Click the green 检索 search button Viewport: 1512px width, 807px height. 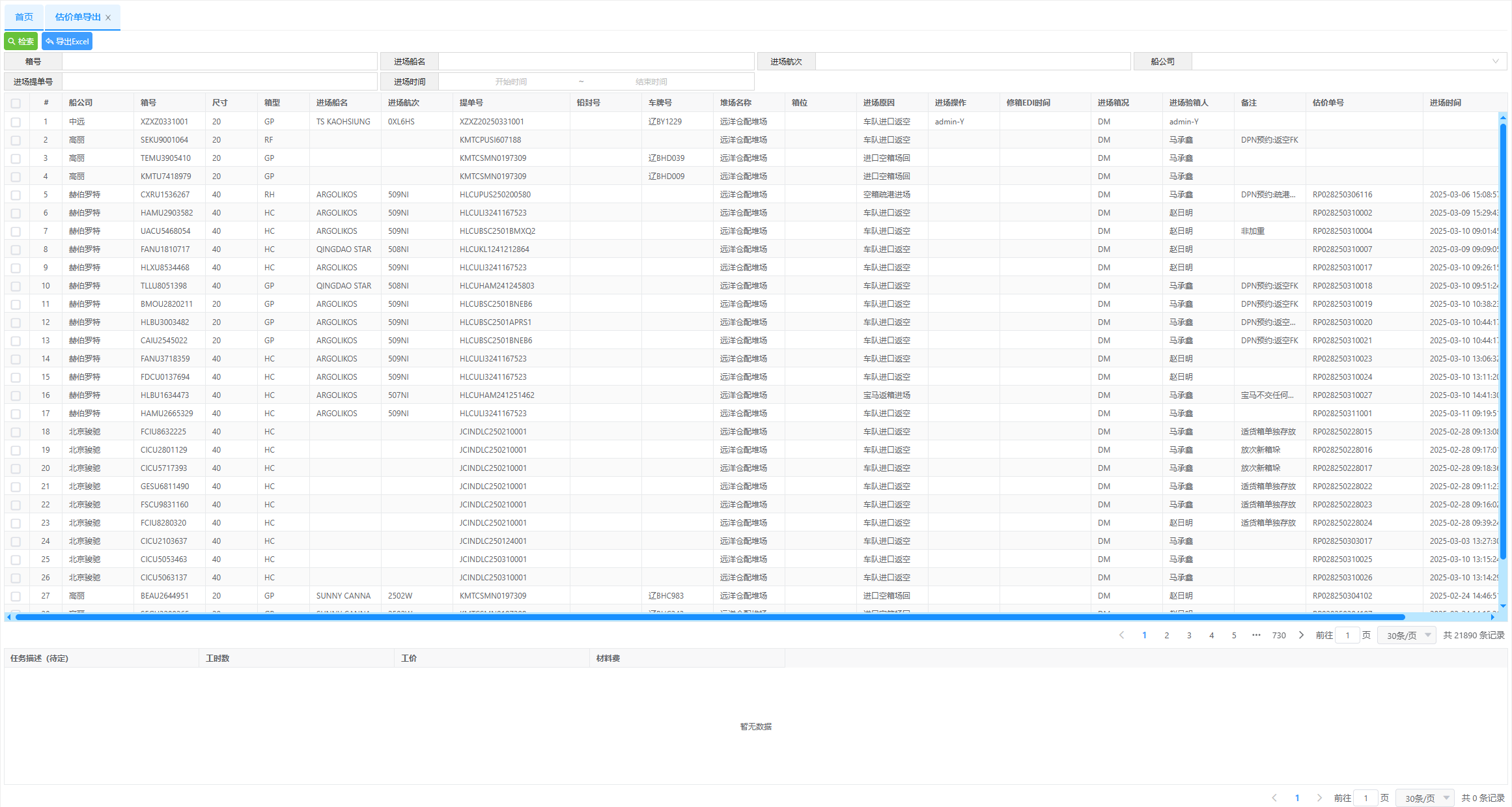[x=21, y=41]
